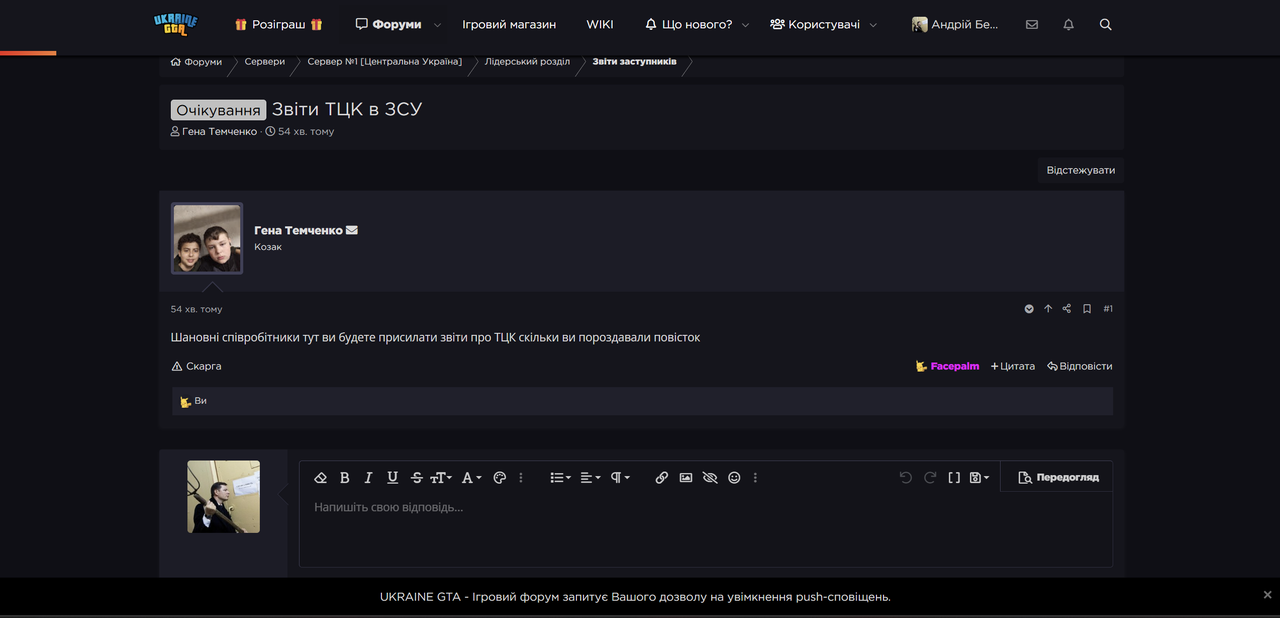
Task: Open more-options dots after the emoji icon
Action: 755,478
